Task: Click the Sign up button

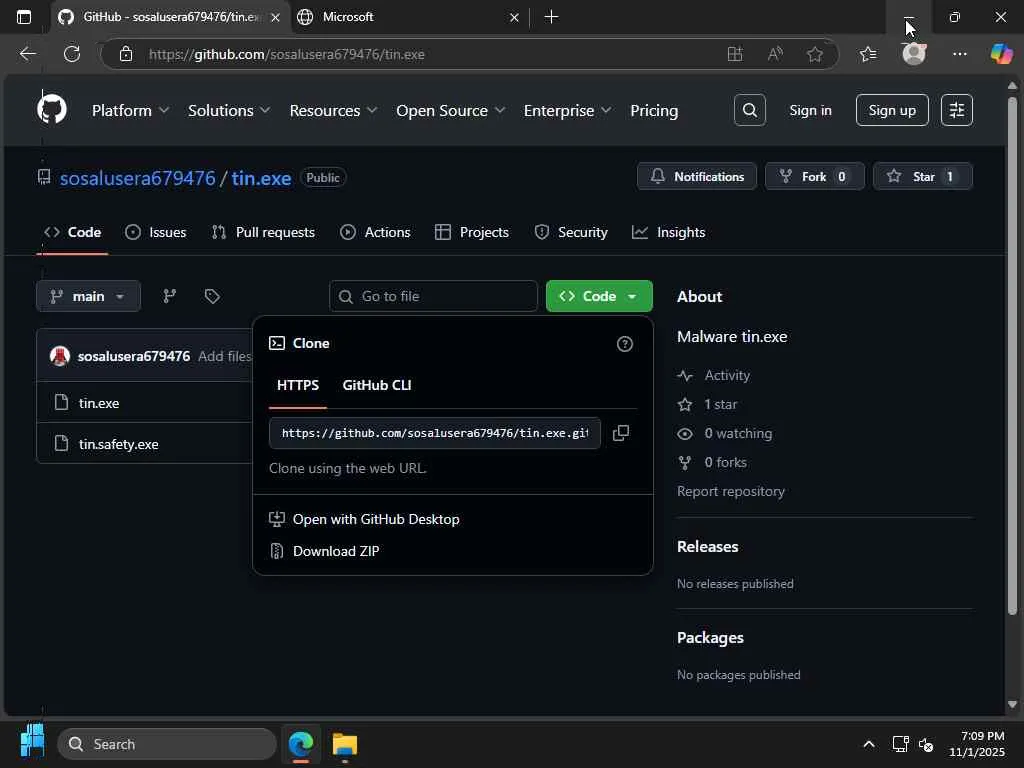Action: [x=891, y=110]
